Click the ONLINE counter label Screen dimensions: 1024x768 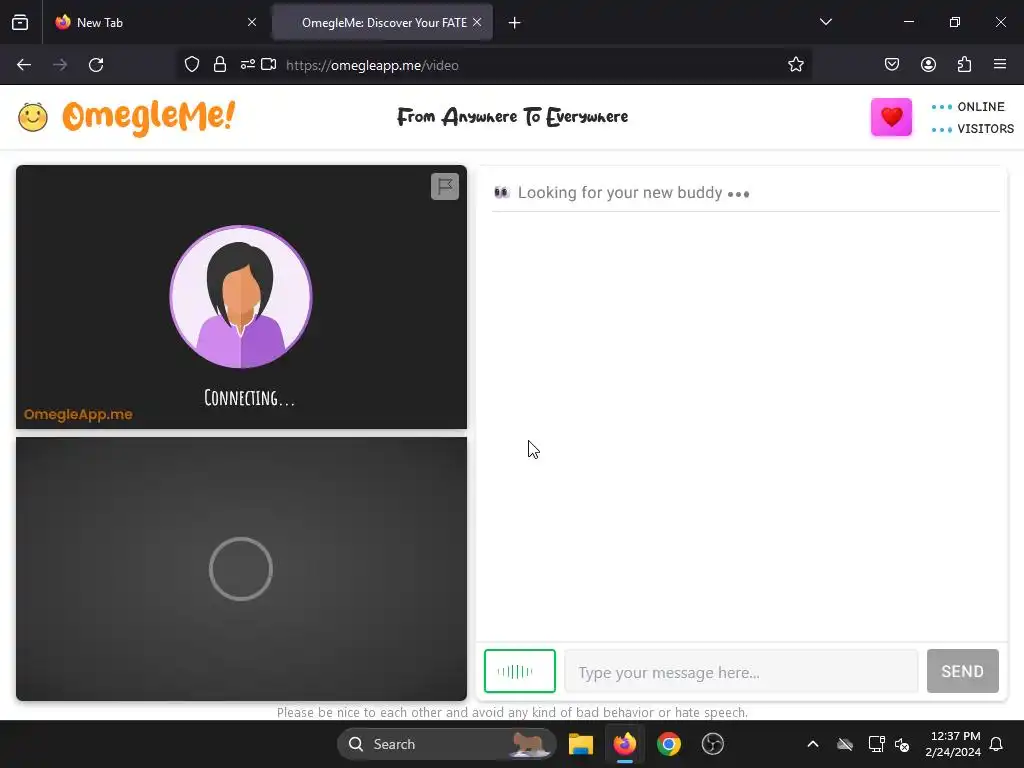pyautogui.click(x=981, y=106)
